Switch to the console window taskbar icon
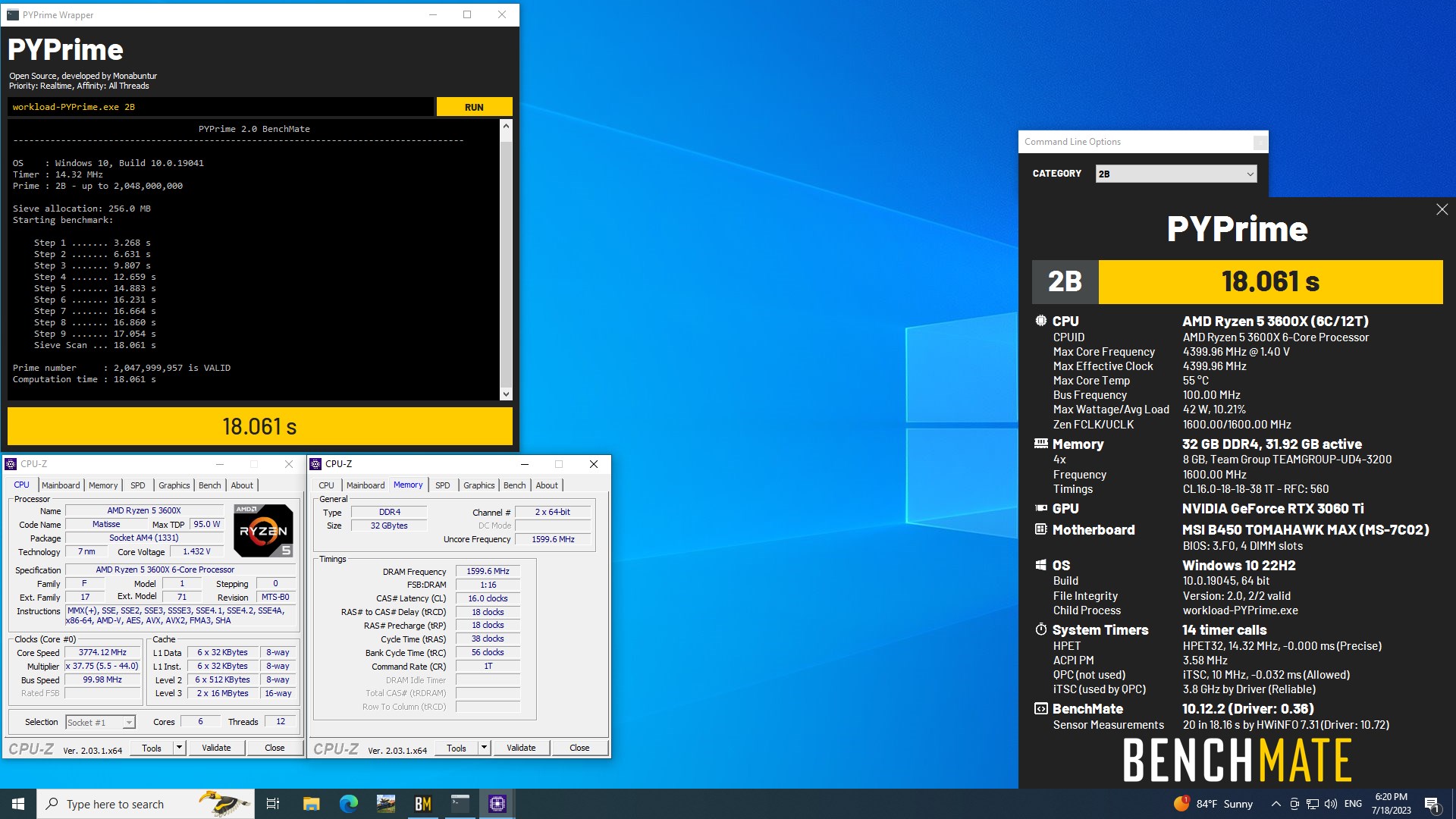This screenshot has height=819, width=1456. point(460,804)
